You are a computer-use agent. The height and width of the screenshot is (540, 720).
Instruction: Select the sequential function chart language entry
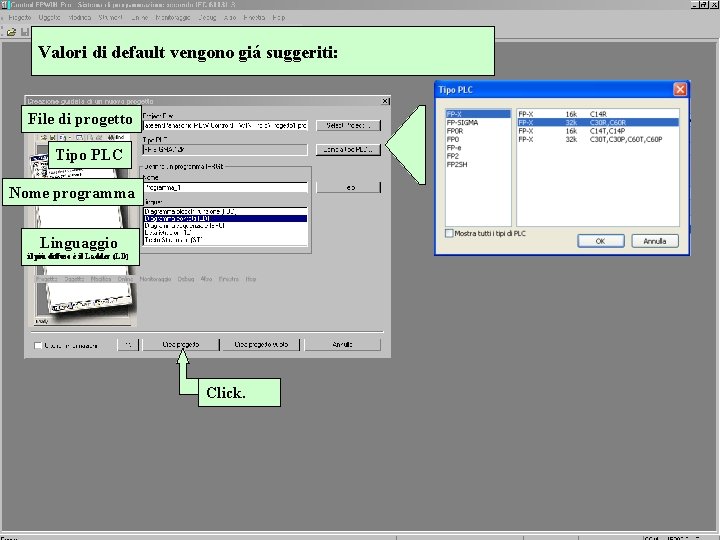225,225
